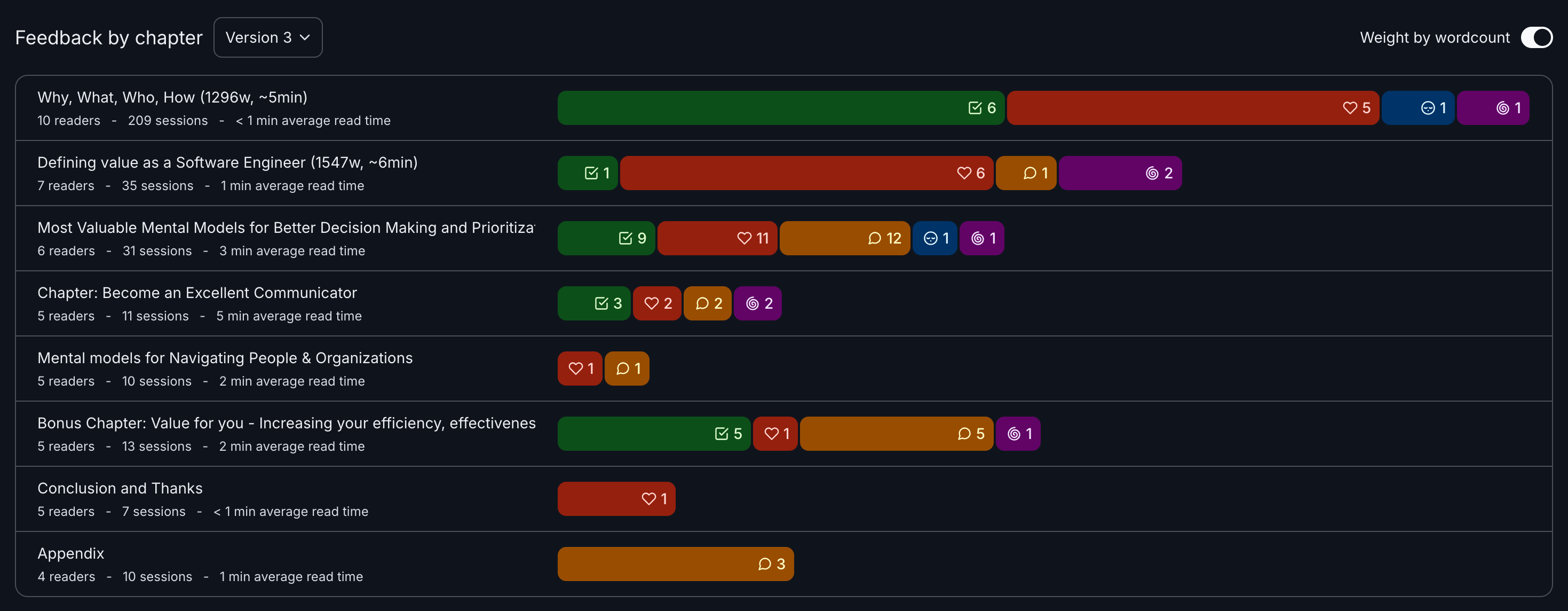1568x611 pixels.
Task: Click checkmark icon showing 5 in Bonus Chapter
Action: point(722,434)
